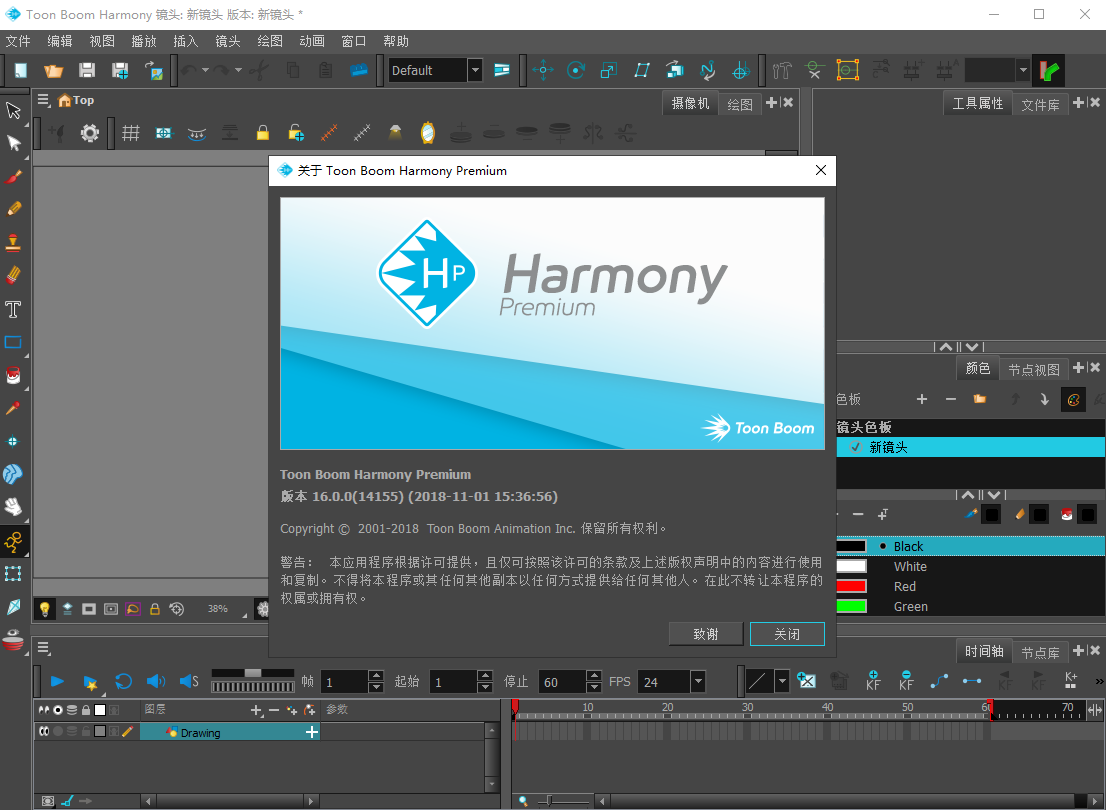Click the Play button in the playback toolbar

tap(57, 681)
